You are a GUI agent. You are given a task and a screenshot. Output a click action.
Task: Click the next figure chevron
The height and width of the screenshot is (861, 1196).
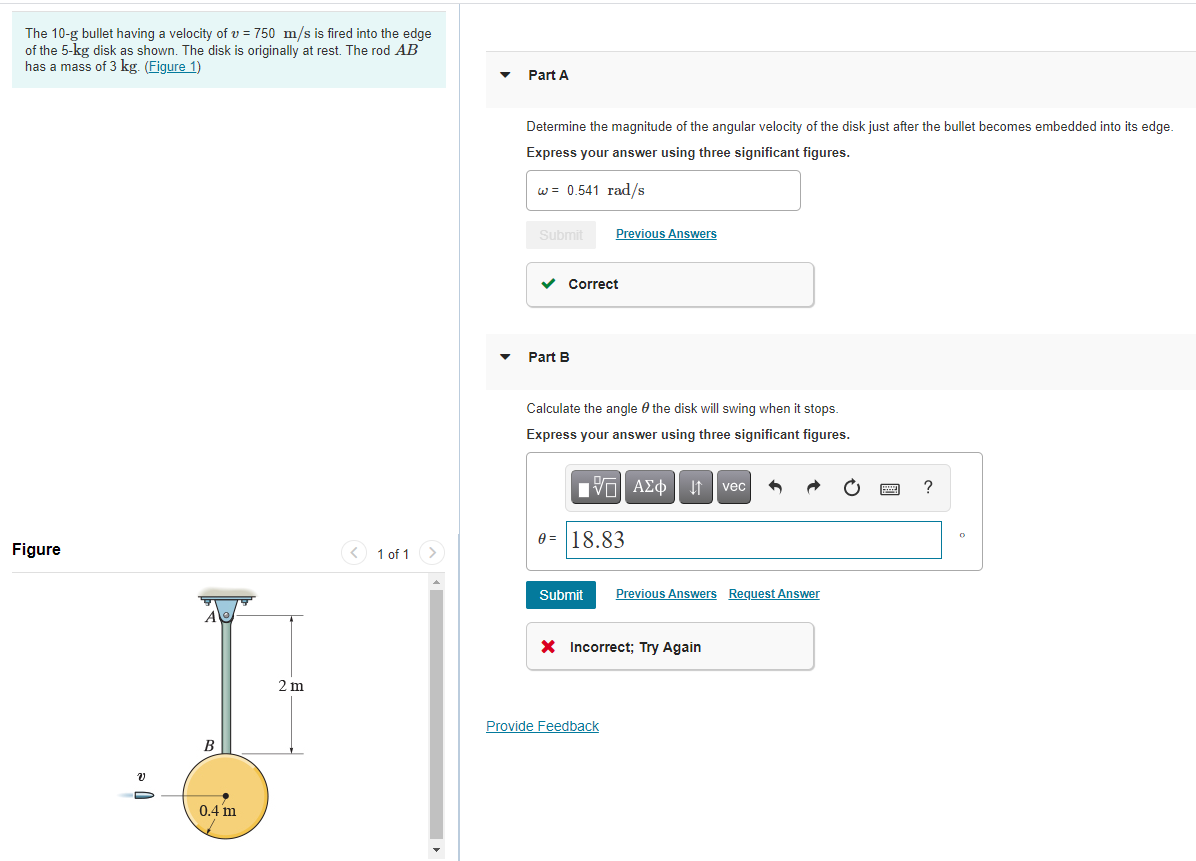[431, 552]
